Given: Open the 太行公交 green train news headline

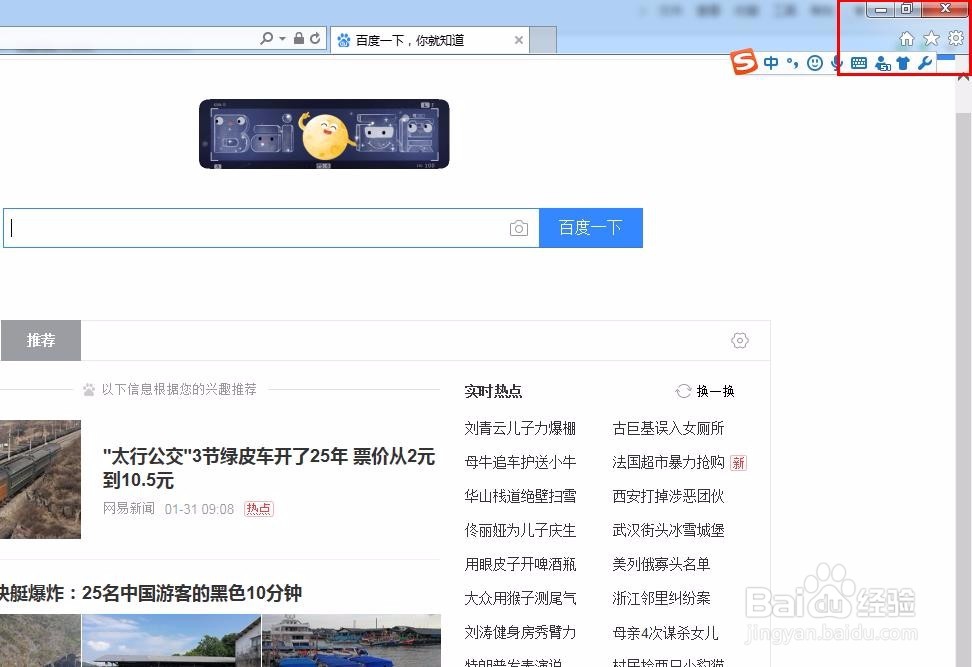Looking at the screenshot, I should click(x=269, y=468).
